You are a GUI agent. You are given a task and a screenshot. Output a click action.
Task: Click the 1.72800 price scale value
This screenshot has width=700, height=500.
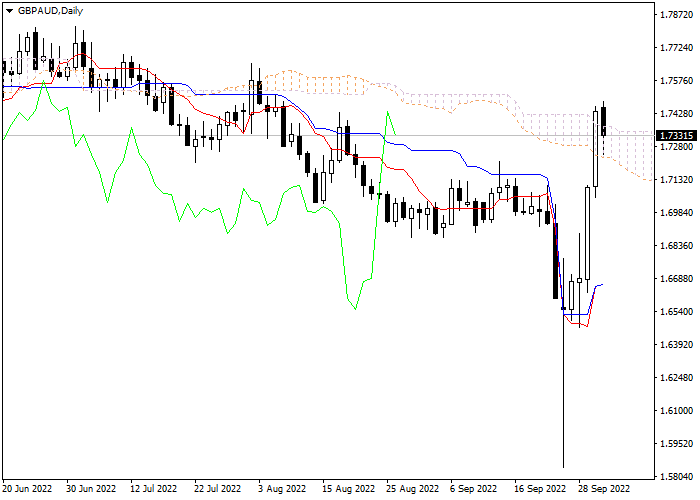(676, 147)
